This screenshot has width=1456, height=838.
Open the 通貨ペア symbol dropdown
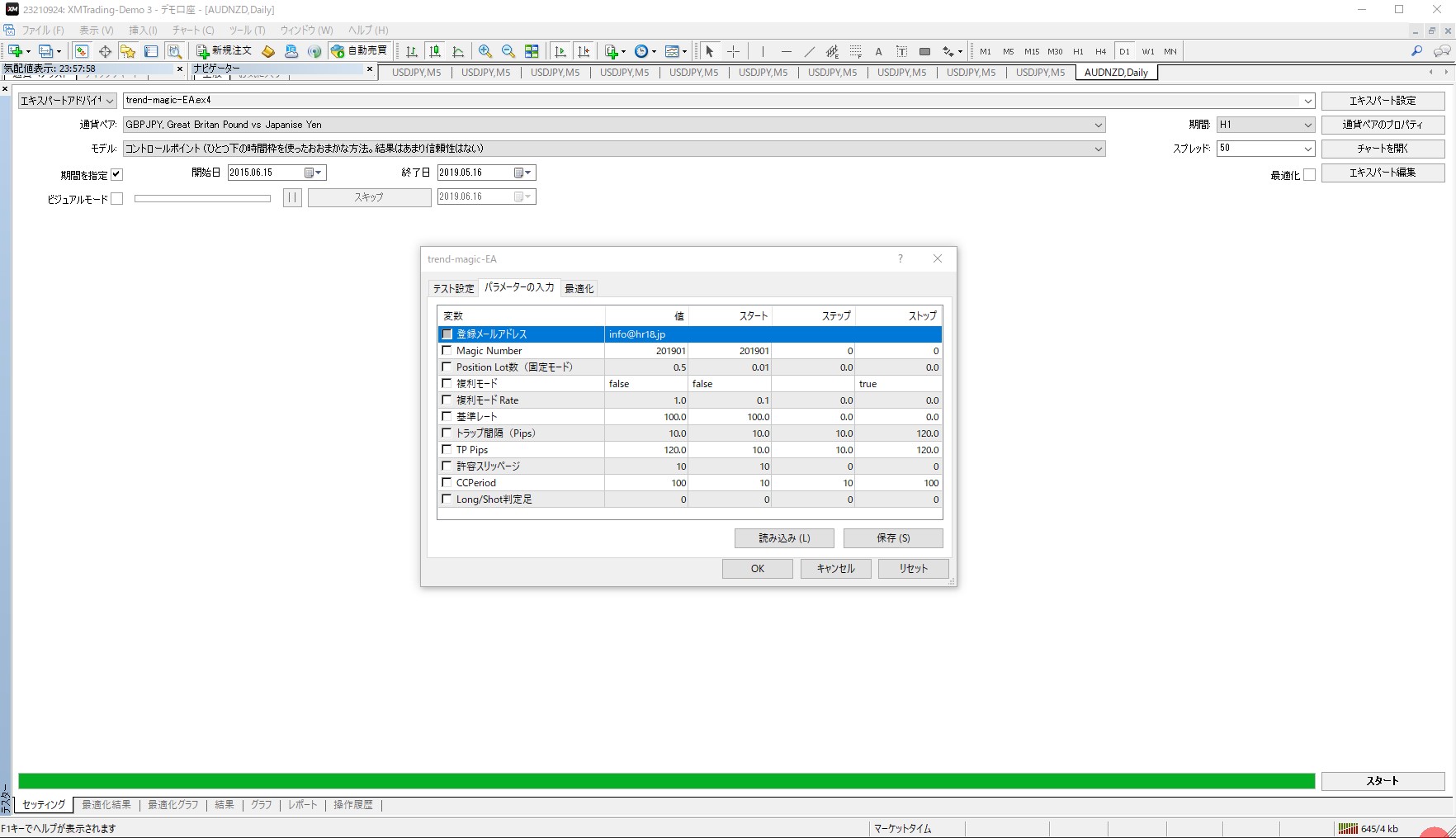tap(1098, 125)
